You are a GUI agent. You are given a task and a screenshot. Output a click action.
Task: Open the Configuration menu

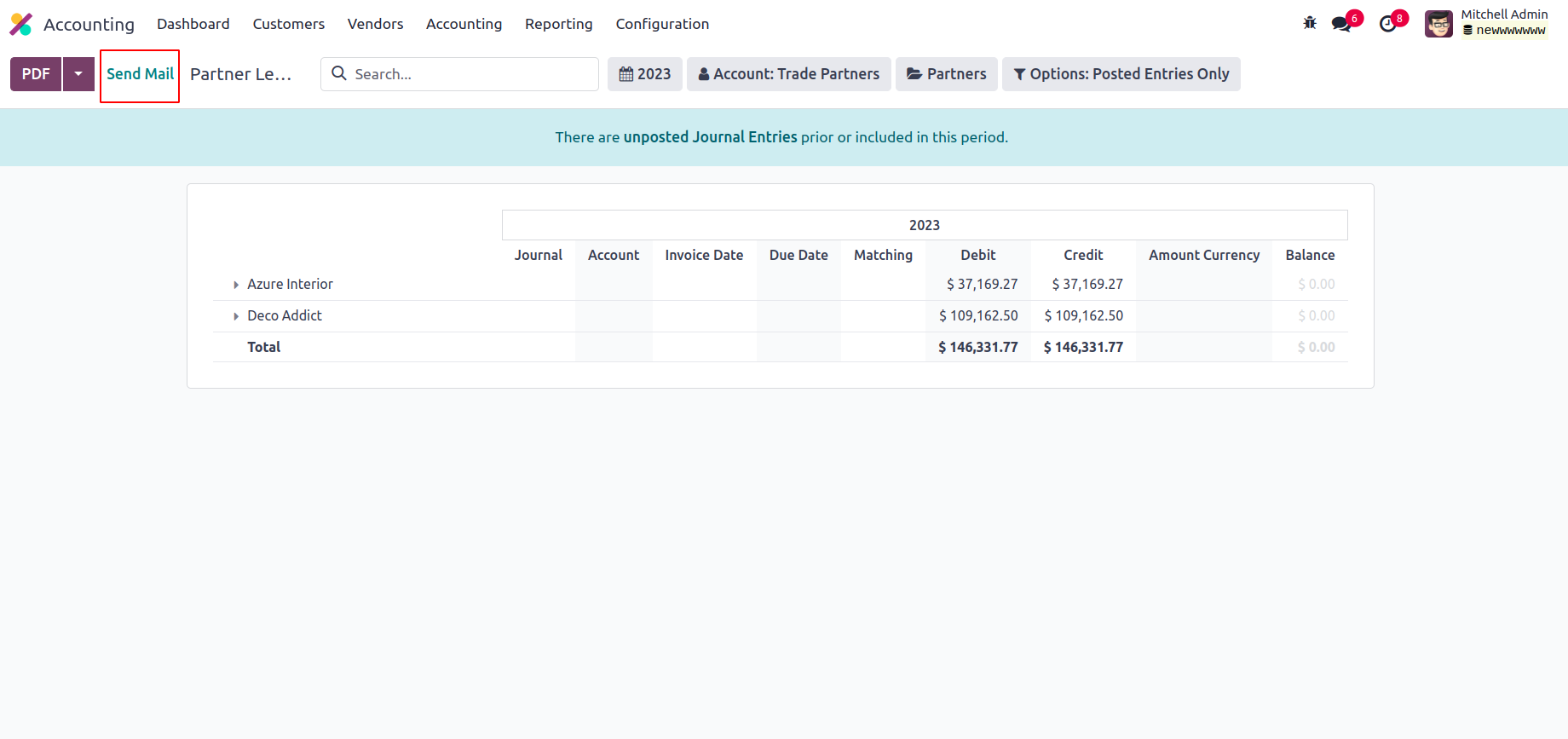click(662, 24)
